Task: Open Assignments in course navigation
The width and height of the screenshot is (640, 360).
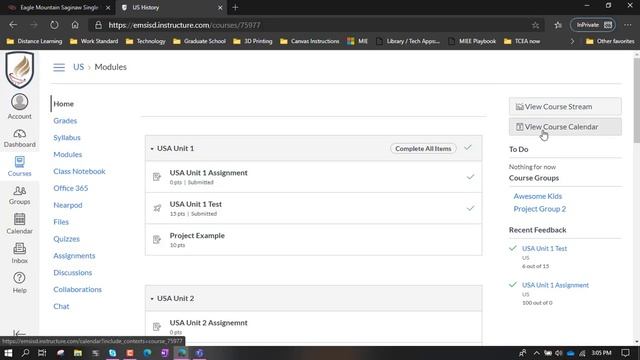Action: click(74, 256)
